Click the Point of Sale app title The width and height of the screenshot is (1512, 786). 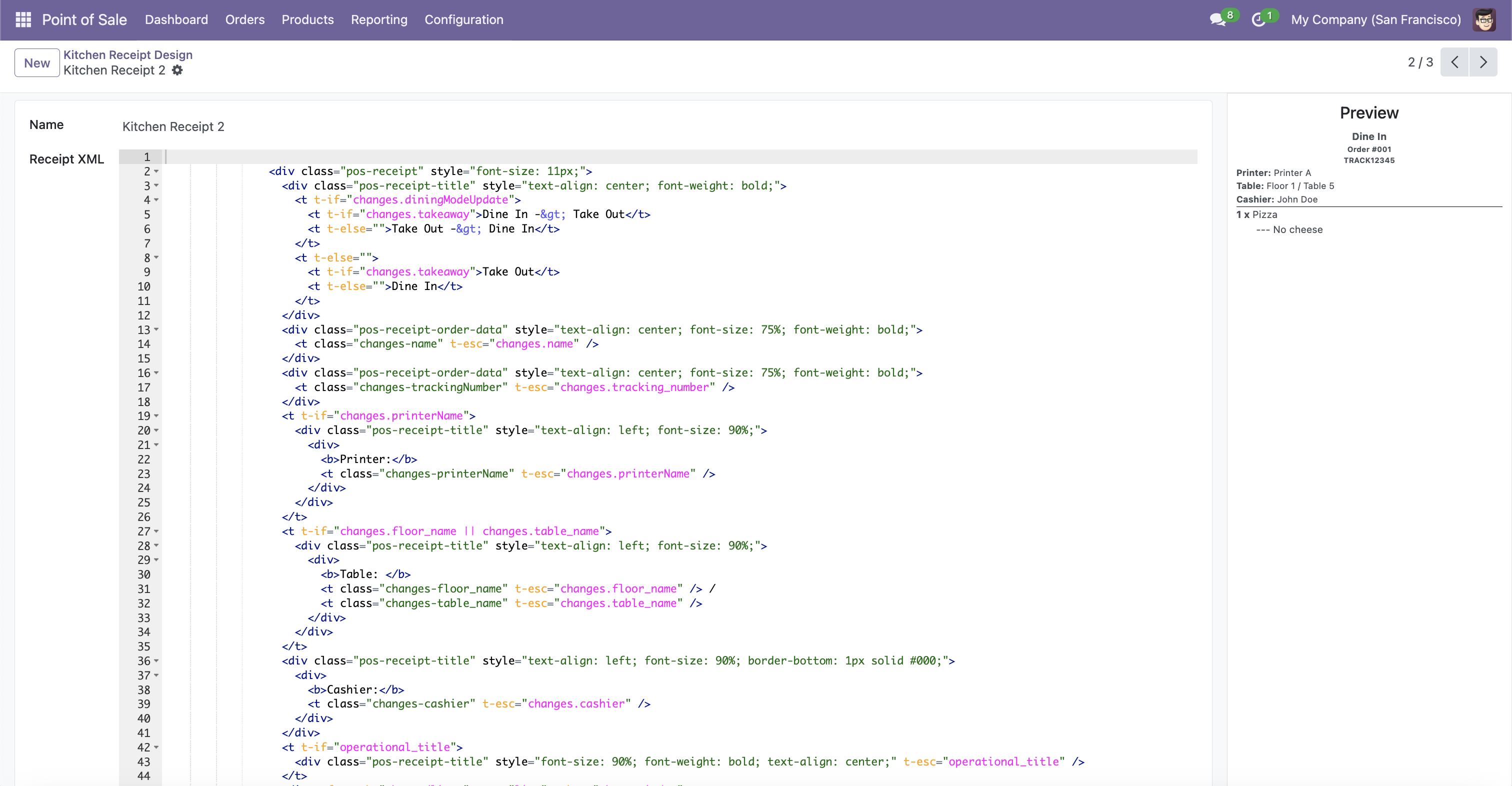(84, 20)
